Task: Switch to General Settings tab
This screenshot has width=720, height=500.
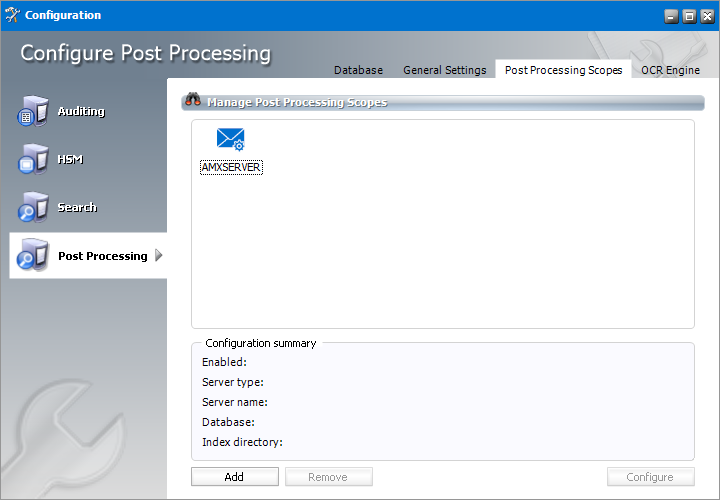Action: tap(444, 70)
